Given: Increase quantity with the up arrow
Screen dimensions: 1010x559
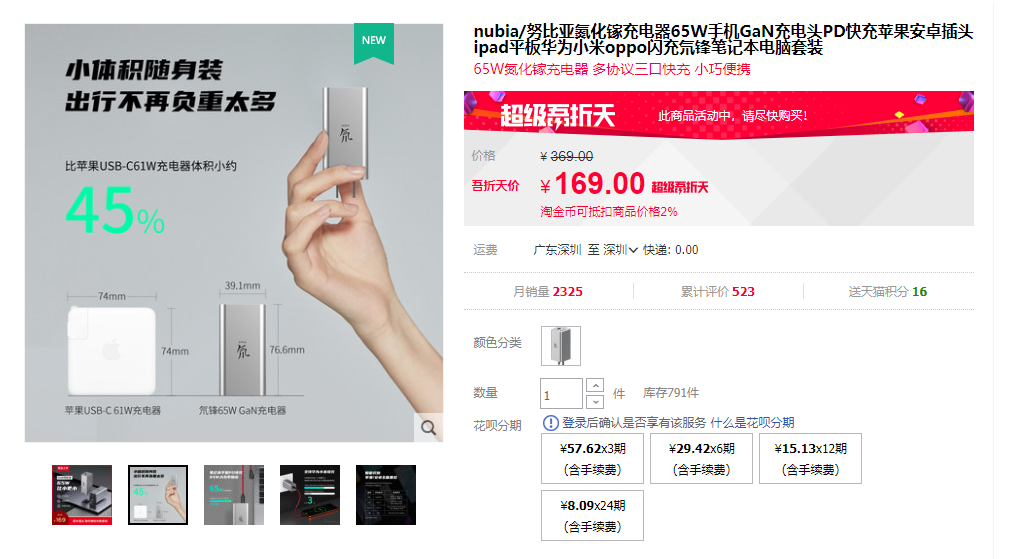Looking at the screenshot, I should coord(595,385).
